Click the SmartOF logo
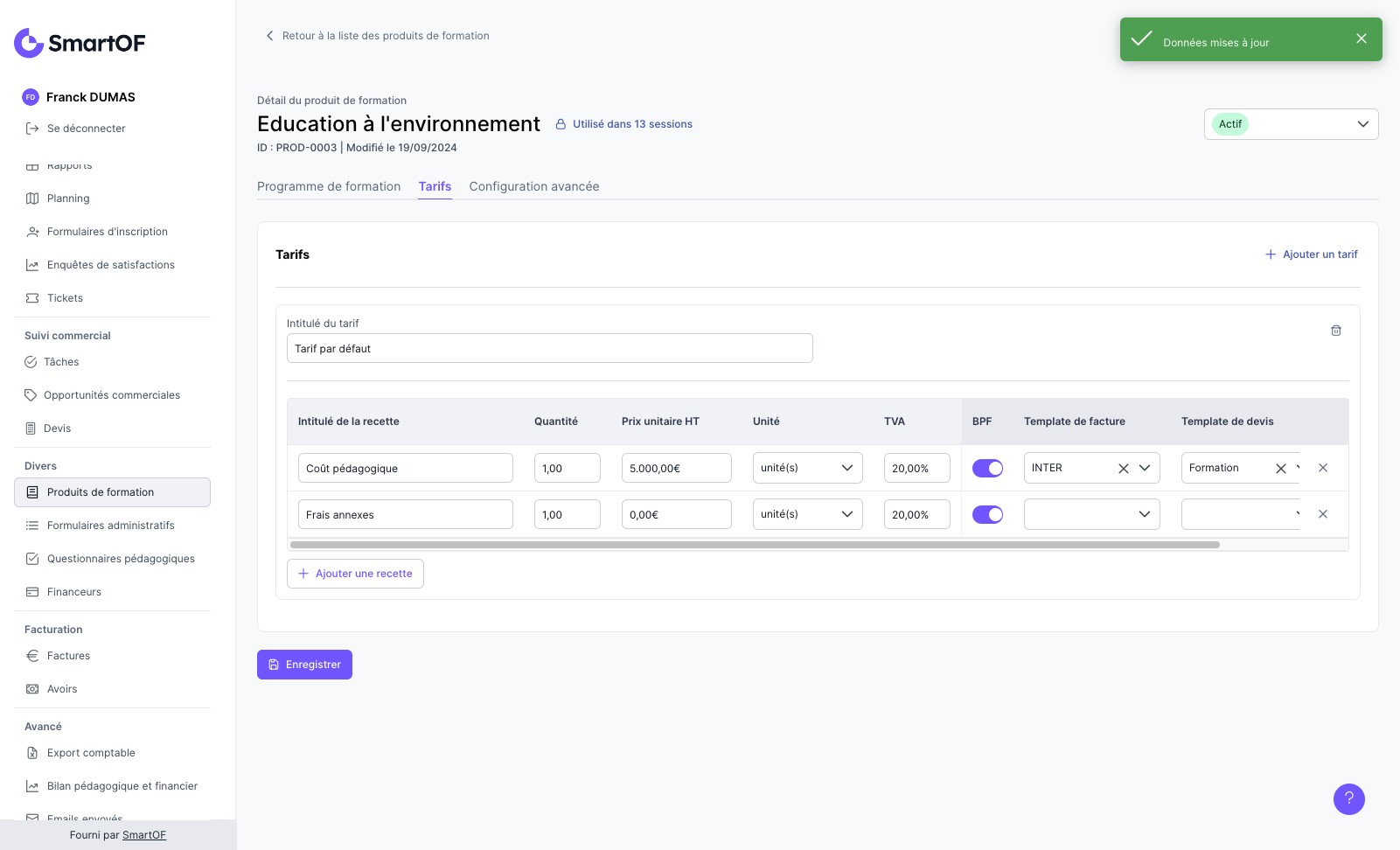Screen dimensions: 1400x850 coord(80,43)
